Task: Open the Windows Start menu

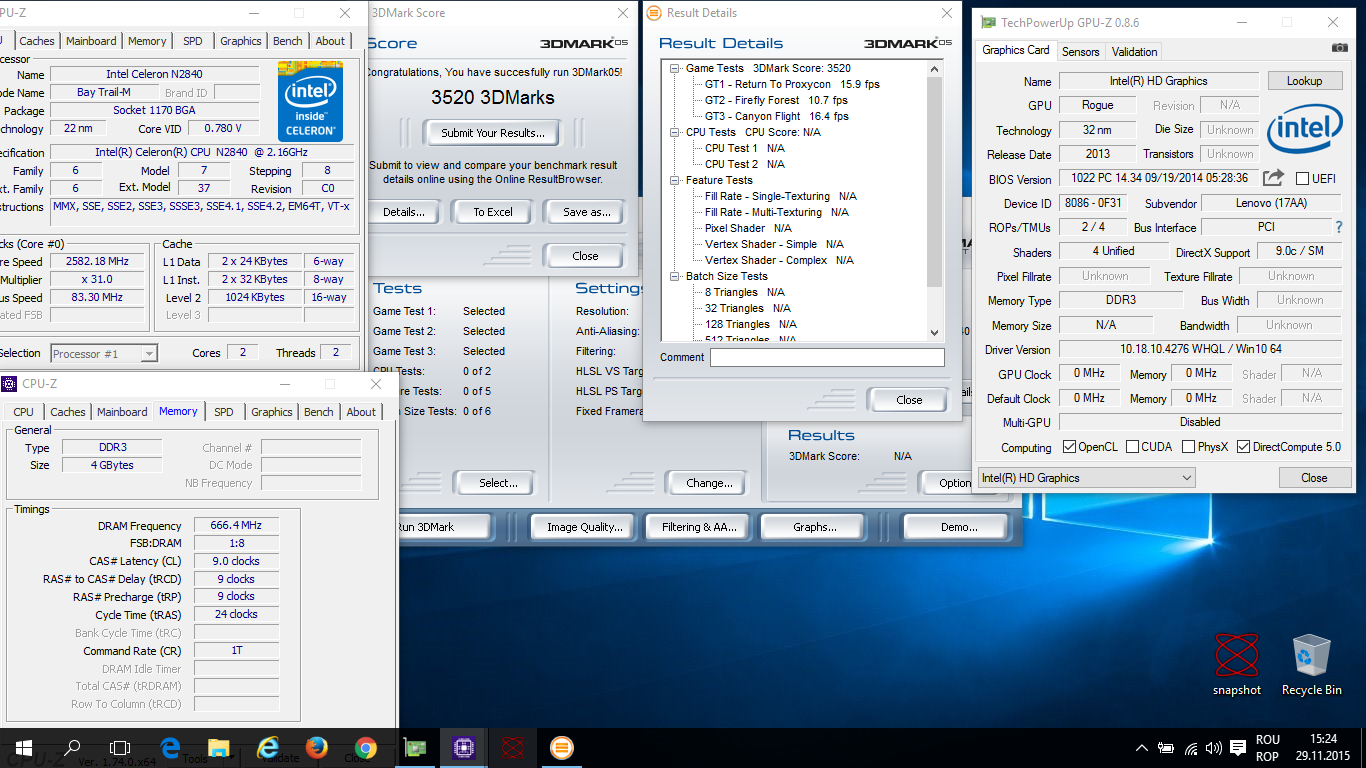Action: 24,748
